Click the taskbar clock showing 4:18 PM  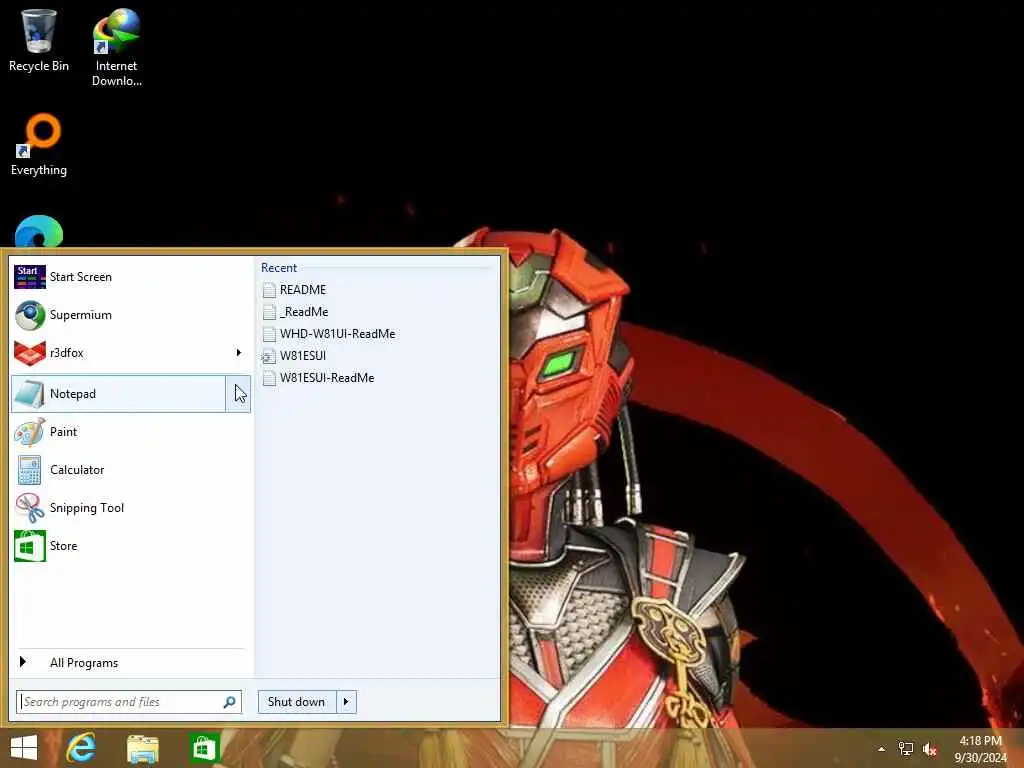[980, 749]
